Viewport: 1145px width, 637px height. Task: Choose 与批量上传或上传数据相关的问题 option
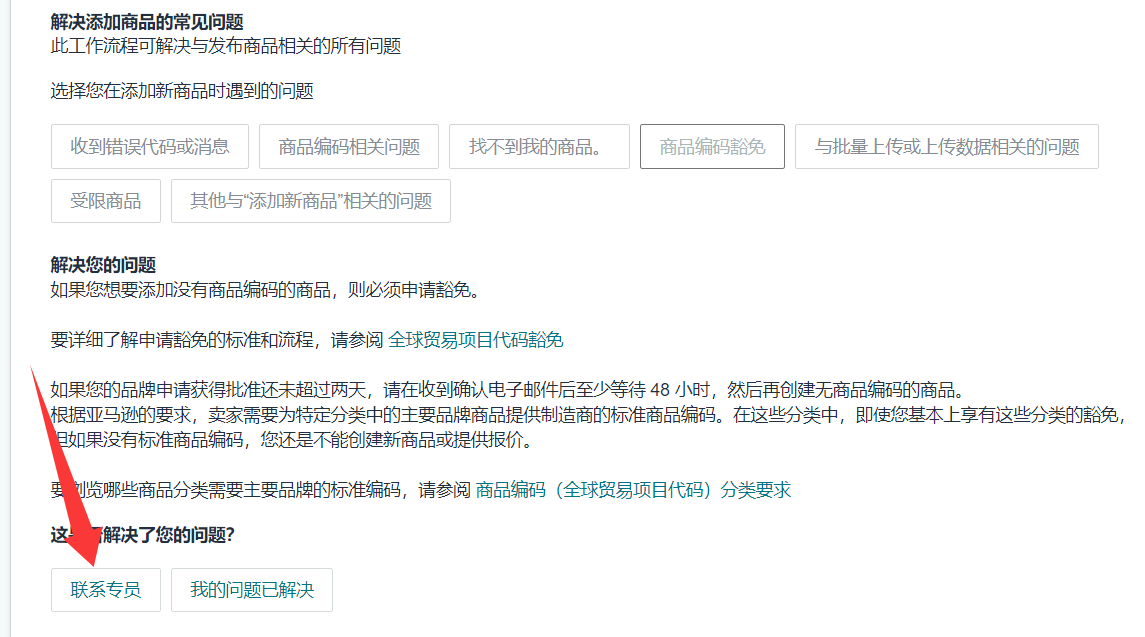[946, 147]
